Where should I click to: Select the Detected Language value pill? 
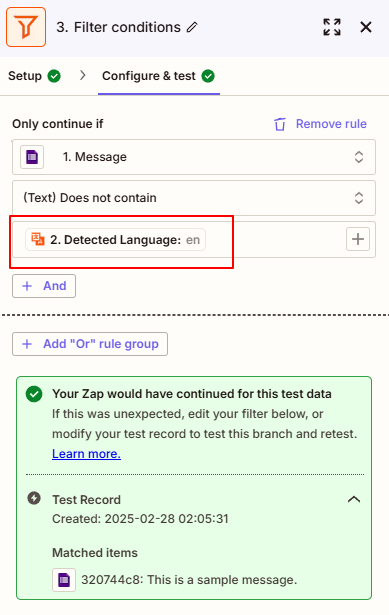(x=115, y=239)
